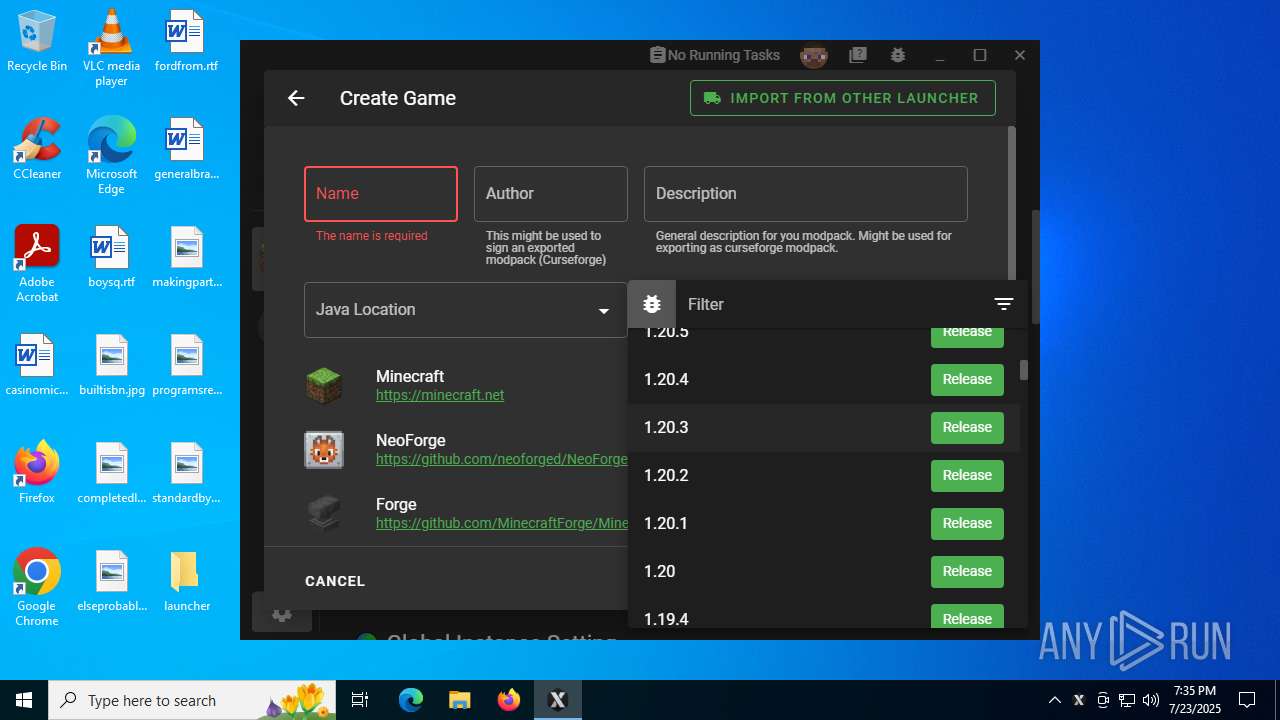Open Adobe Acrobat desktop icon
The image size is (1280, 720).
(37, 263)
